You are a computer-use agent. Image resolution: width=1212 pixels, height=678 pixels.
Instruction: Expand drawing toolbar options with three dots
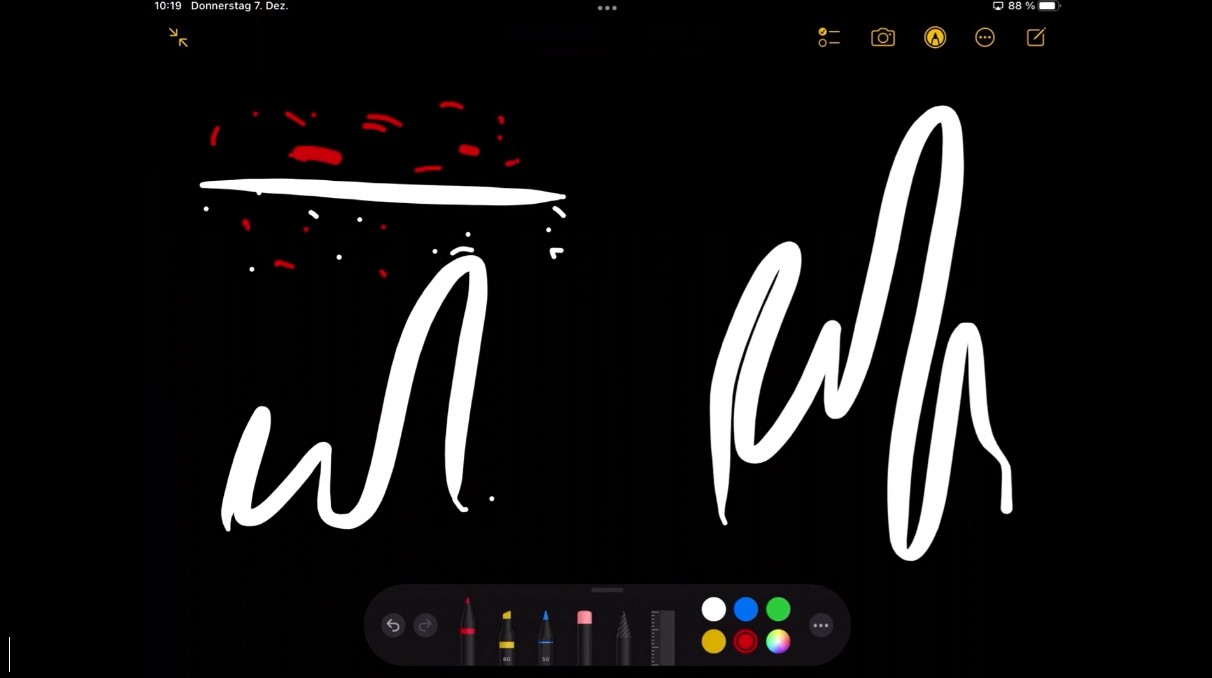pos(821,626)
